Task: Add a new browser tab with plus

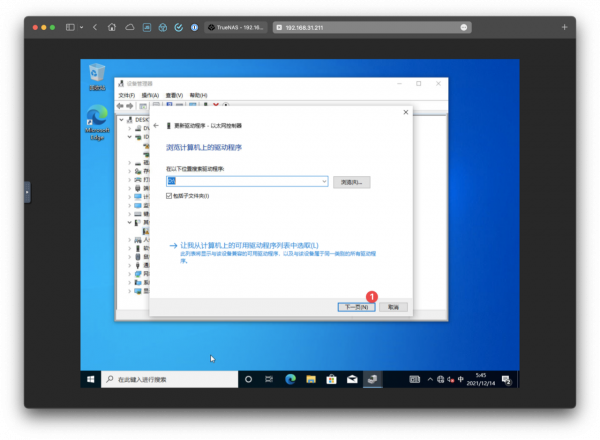Action: click(x=564, y=27)
